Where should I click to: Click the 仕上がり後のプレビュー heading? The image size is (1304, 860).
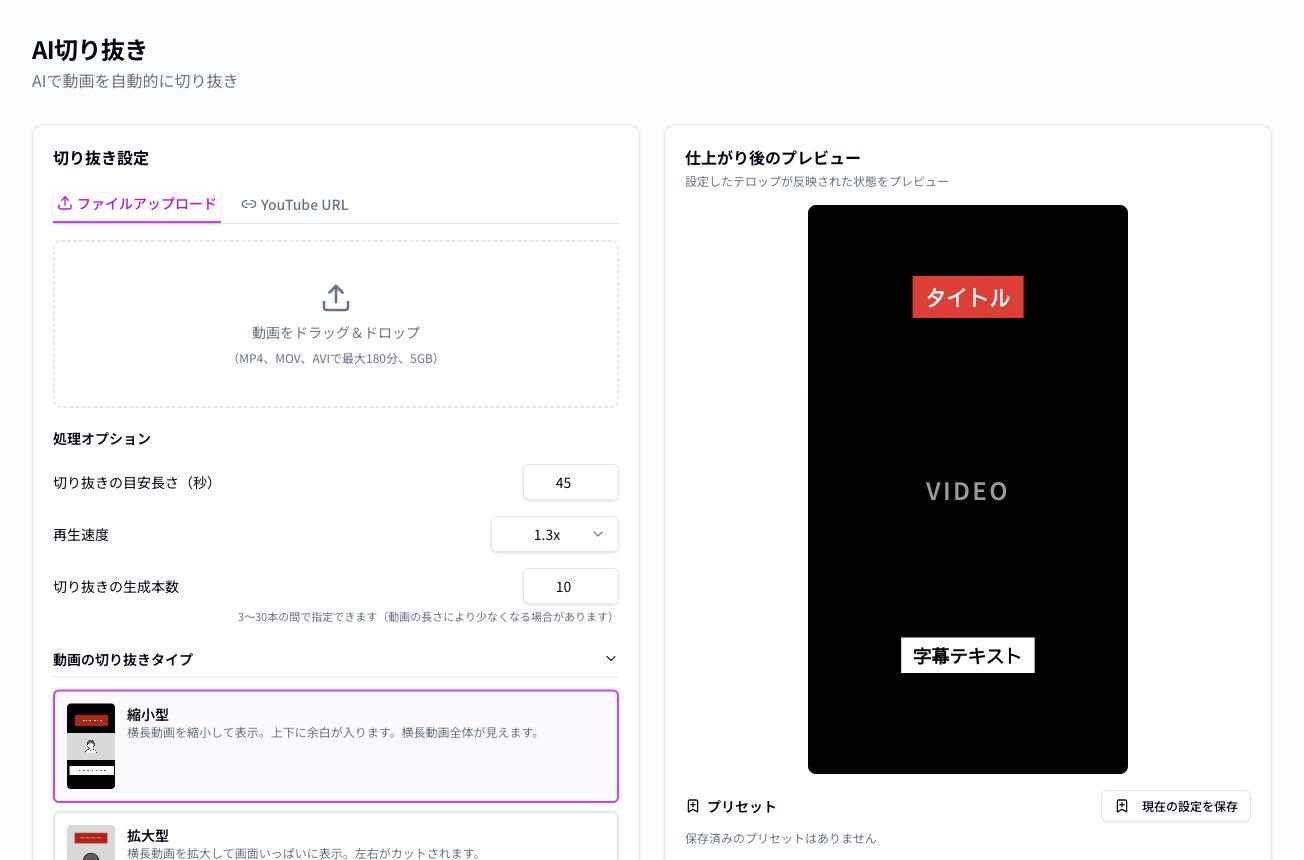pos(773,158)
